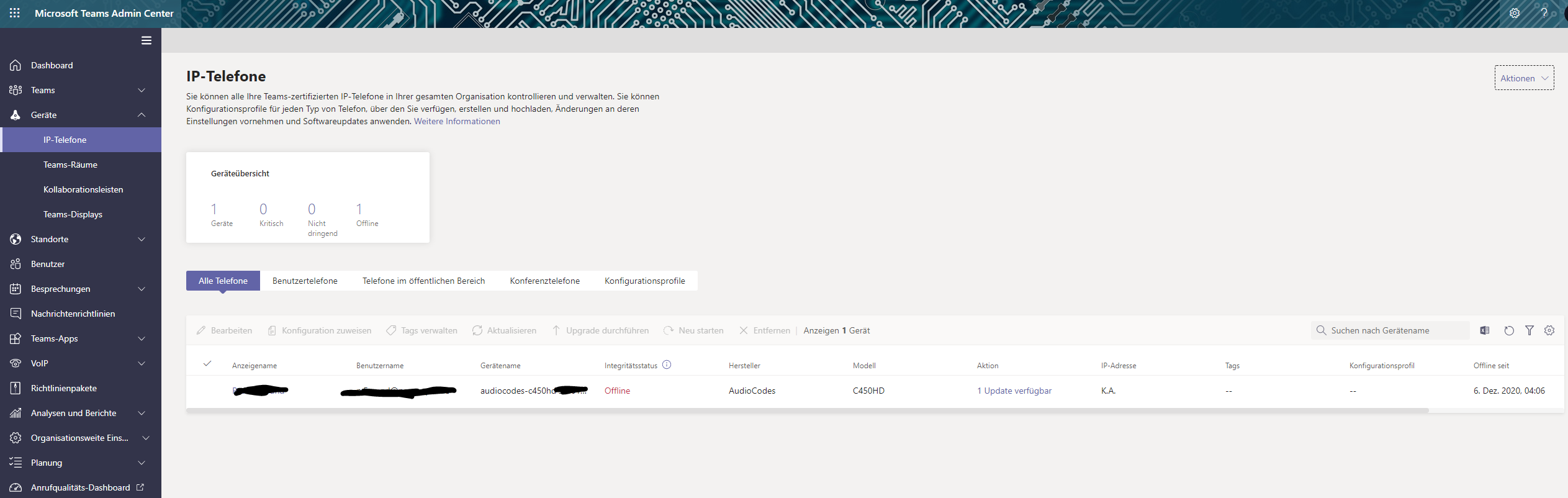Click Neu starten toolbar button
The width and height of the screenshot is (1568, 498).
tap(693, 330)
